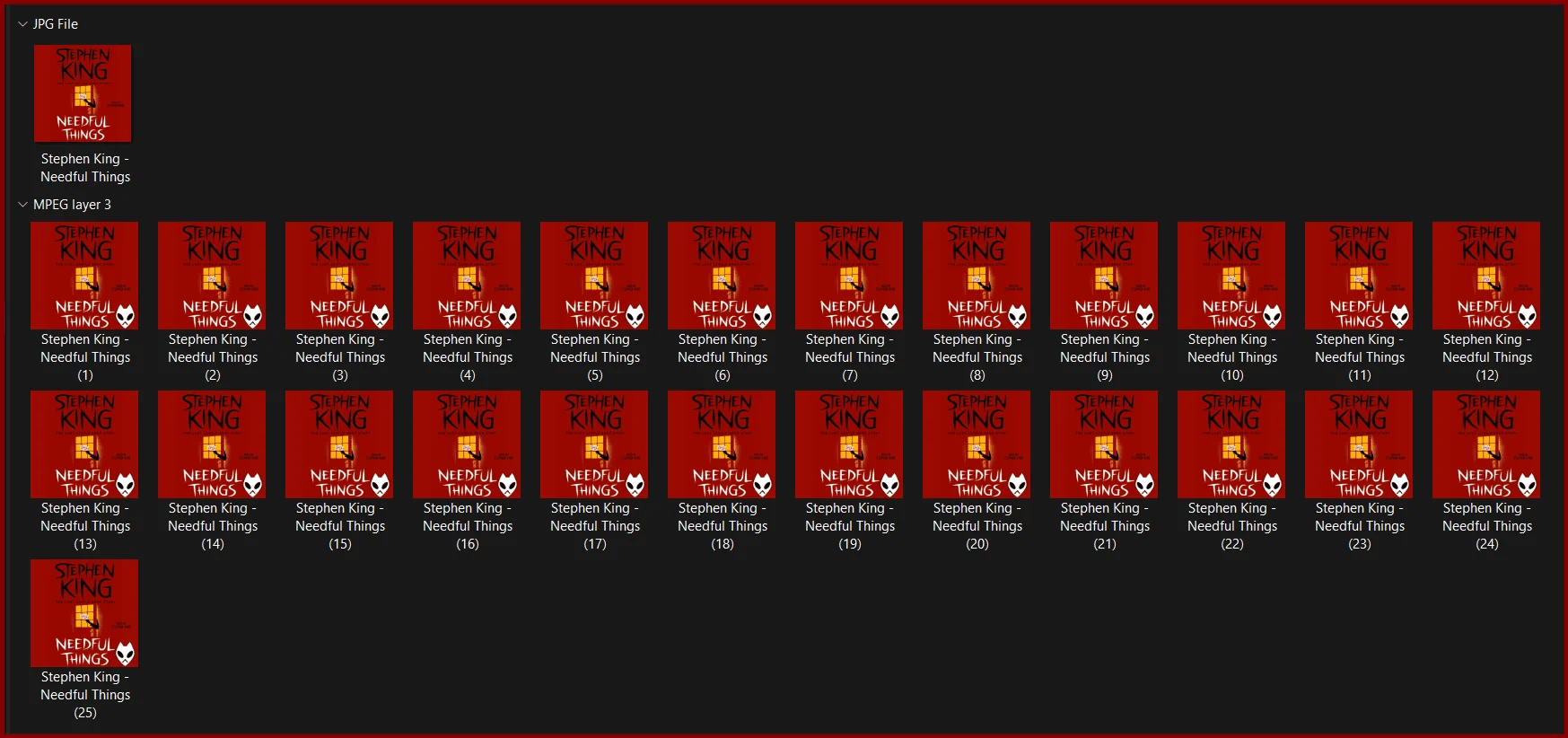Select MP3 file thumbnail numbered (22)
1568x738 pixels.
(1231, 444)
